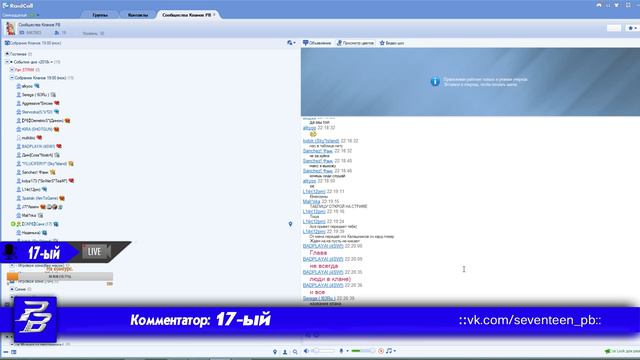
Task: Open L14r(12pm) link at 22:19:11
Action: (x=314, y=191)
